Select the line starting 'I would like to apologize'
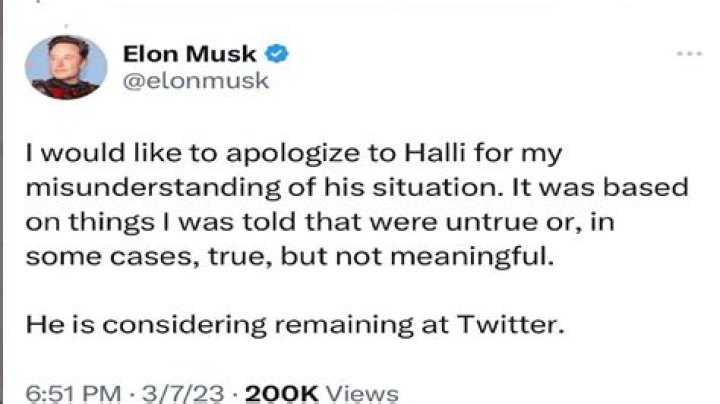Image resolution: width=720 pixels, height=404 pixels. [294, 154]
